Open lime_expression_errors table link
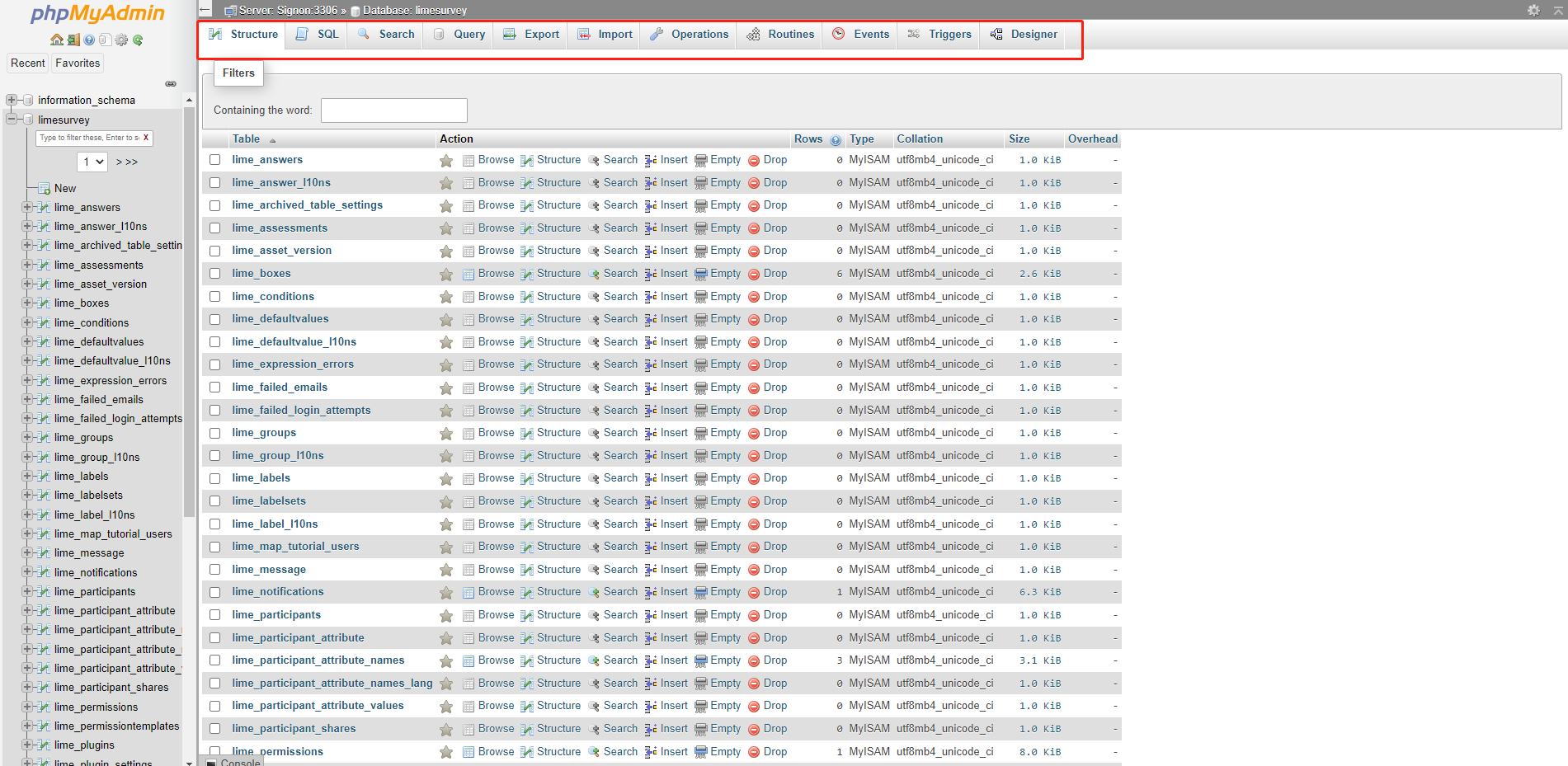Image resolution: width=1568 pixels, height=766 pixels. click(x=293, y=364)
